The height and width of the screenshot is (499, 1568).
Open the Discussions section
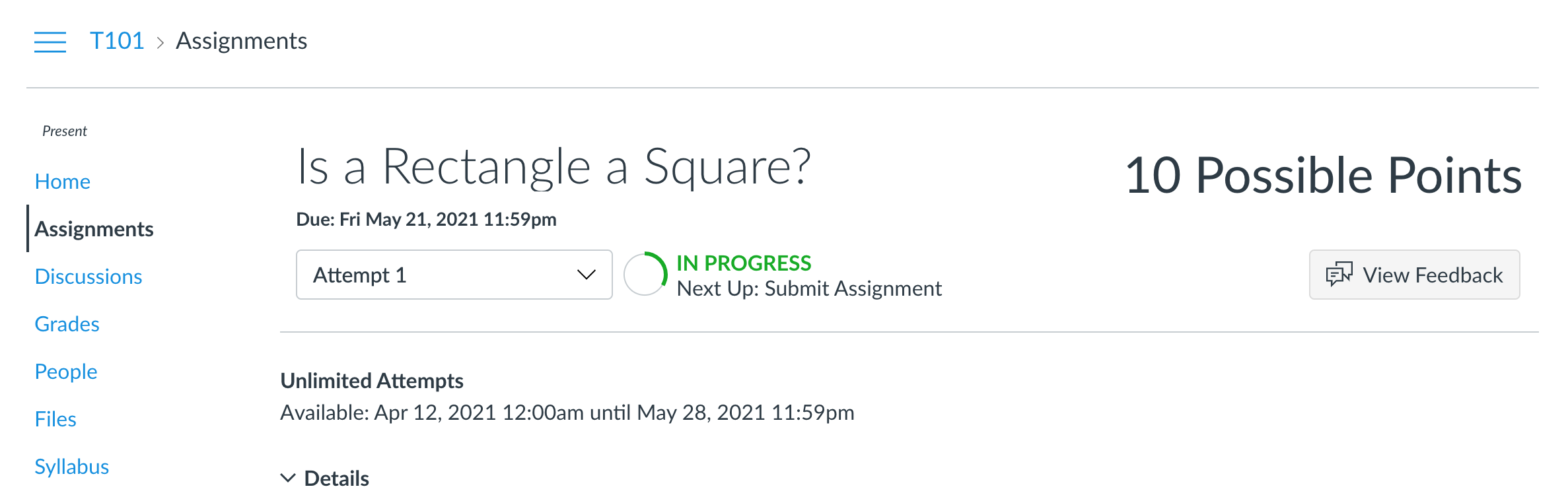point(89,277)
